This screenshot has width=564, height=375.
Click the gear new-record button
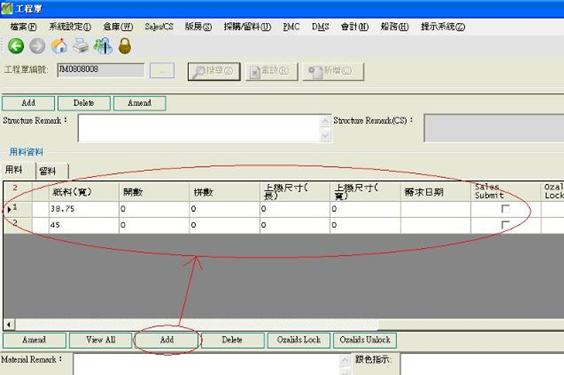coord(333,71)
